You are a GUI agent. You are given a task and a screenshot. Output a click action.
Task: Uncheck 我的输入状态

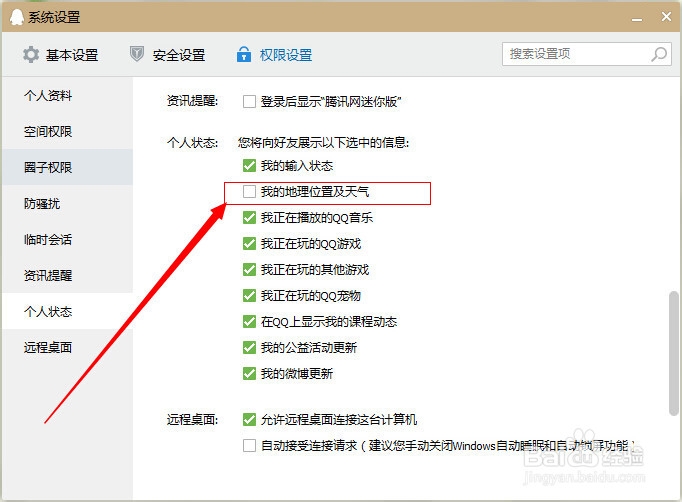[249, 166]
